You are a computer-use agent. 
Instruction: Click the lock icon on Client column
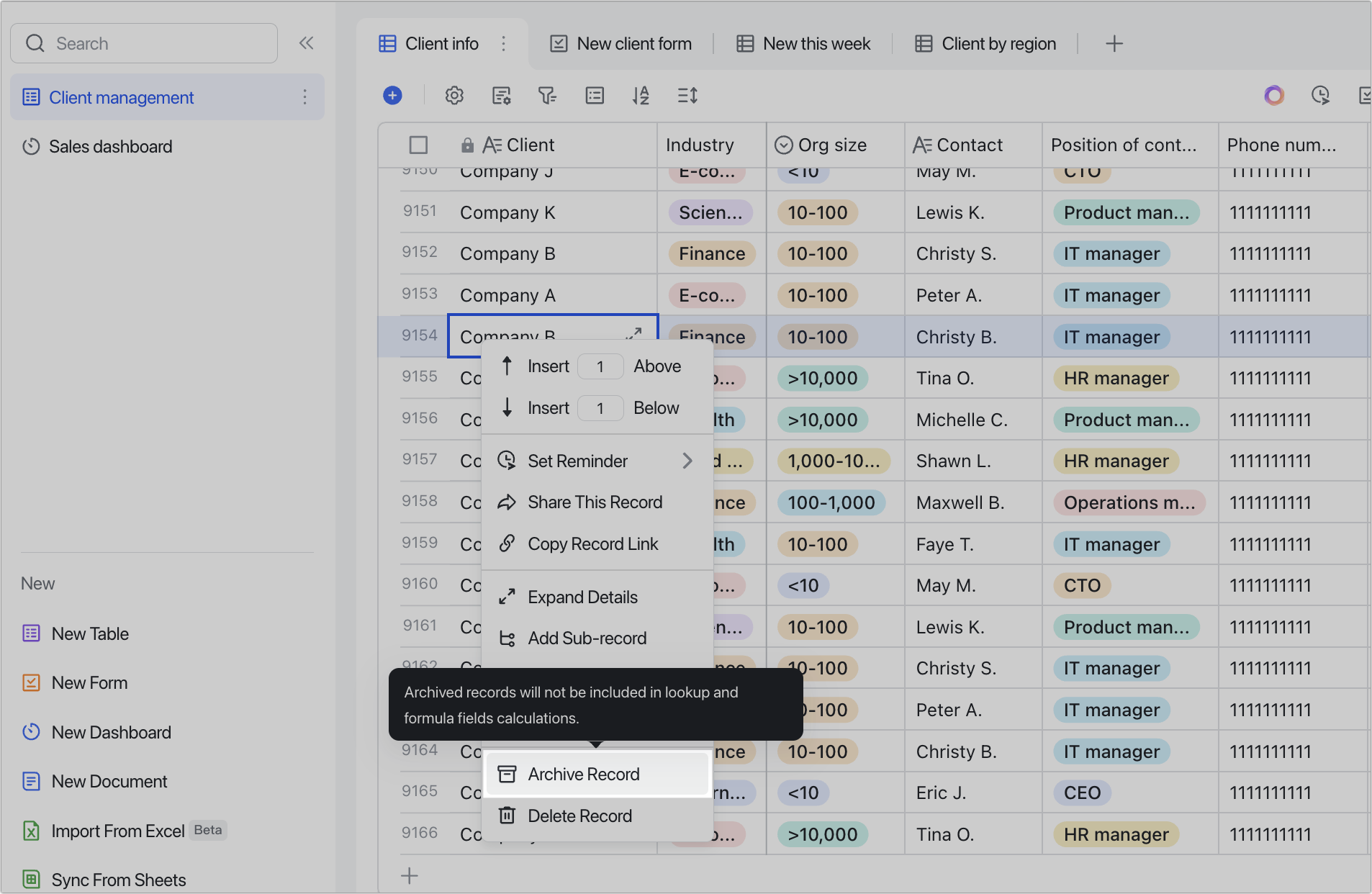click(x=468, y=145)
